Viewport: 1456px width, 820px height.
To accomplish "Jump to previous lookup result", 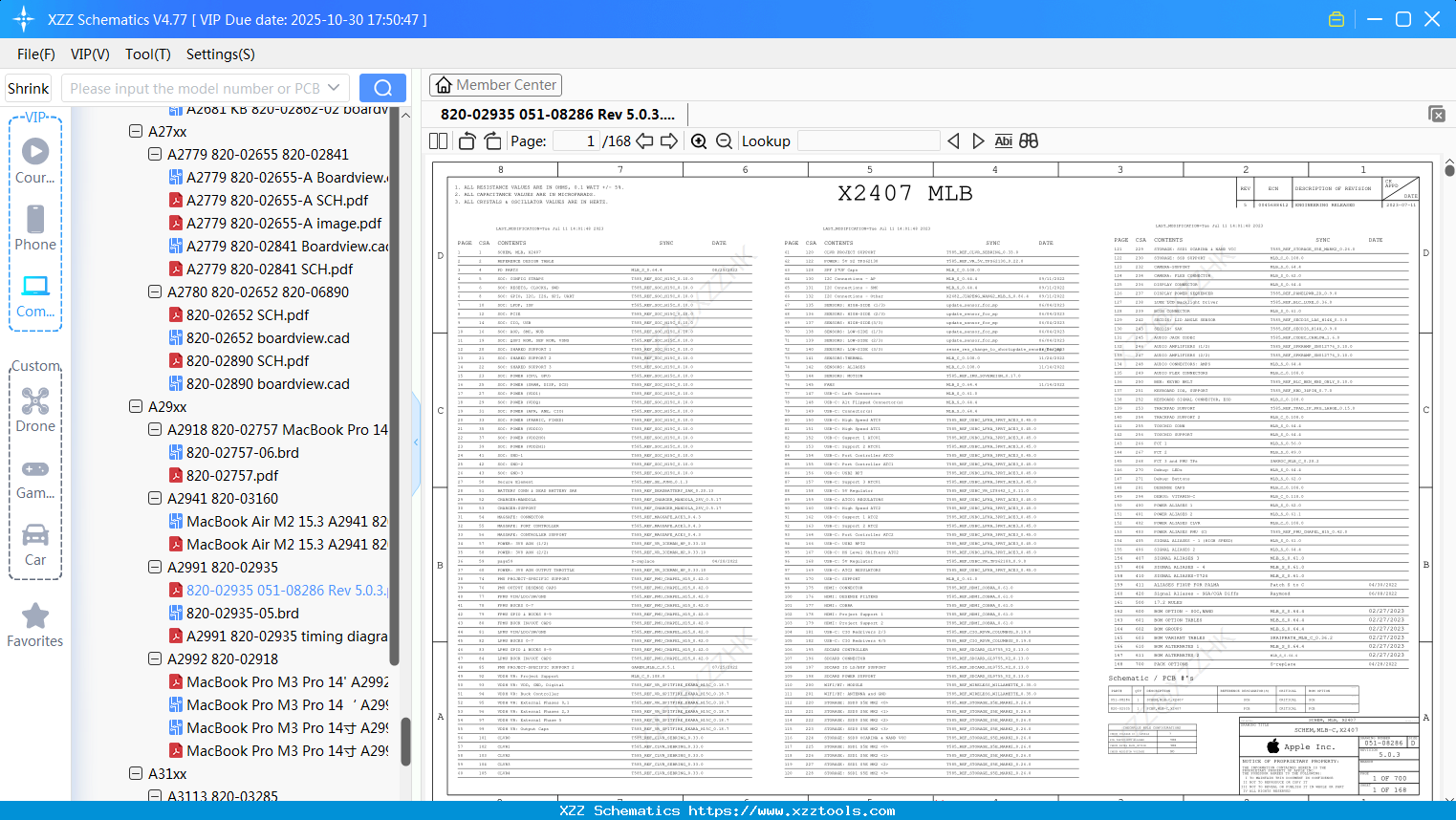I will point(953,141).
